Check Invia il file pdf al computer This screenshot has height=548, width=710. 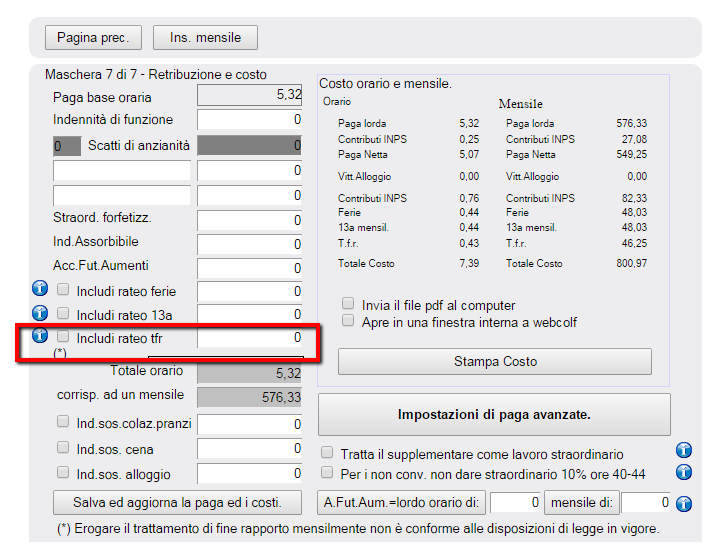pos(348,304)
